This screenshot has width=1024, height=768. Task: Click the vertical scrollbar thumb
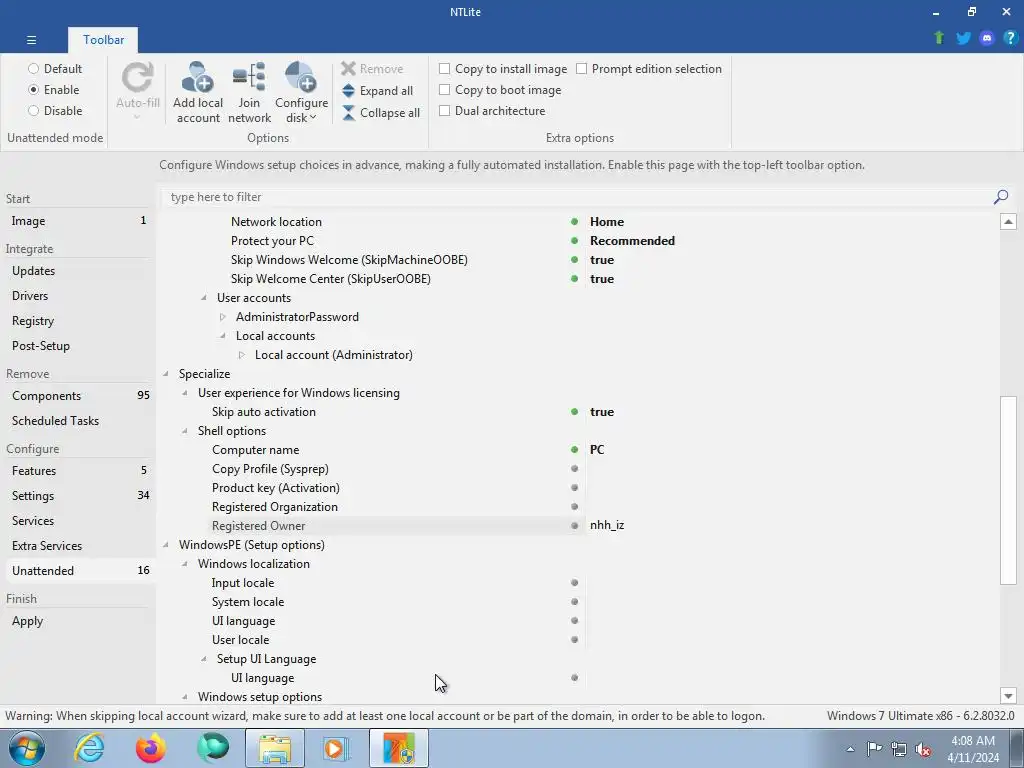[x=1008, y=490]
